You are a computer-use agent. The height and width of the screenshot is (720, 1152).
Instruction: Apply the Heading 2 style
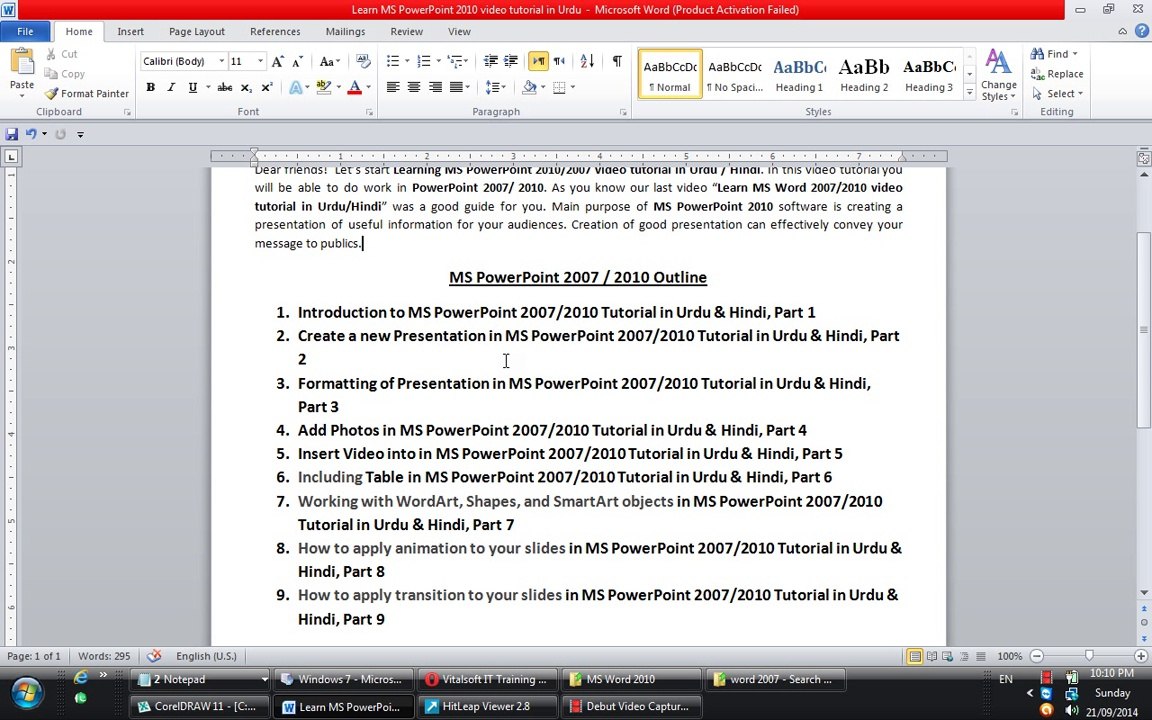click(x=864, y=74)
